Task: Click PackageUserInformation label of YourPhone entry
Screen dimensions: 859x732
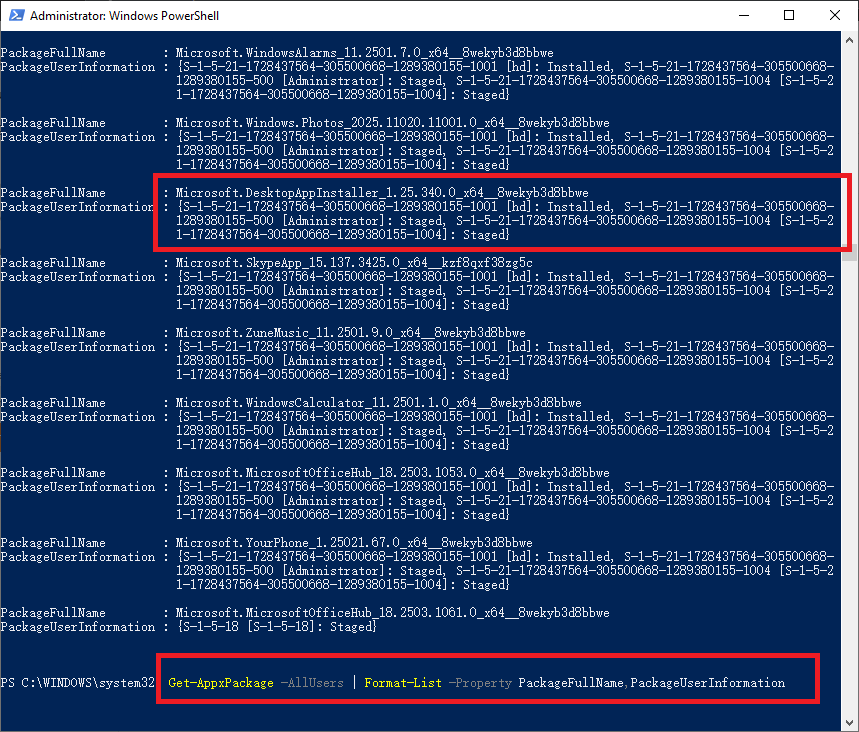Action: click(x=78, y=557)
